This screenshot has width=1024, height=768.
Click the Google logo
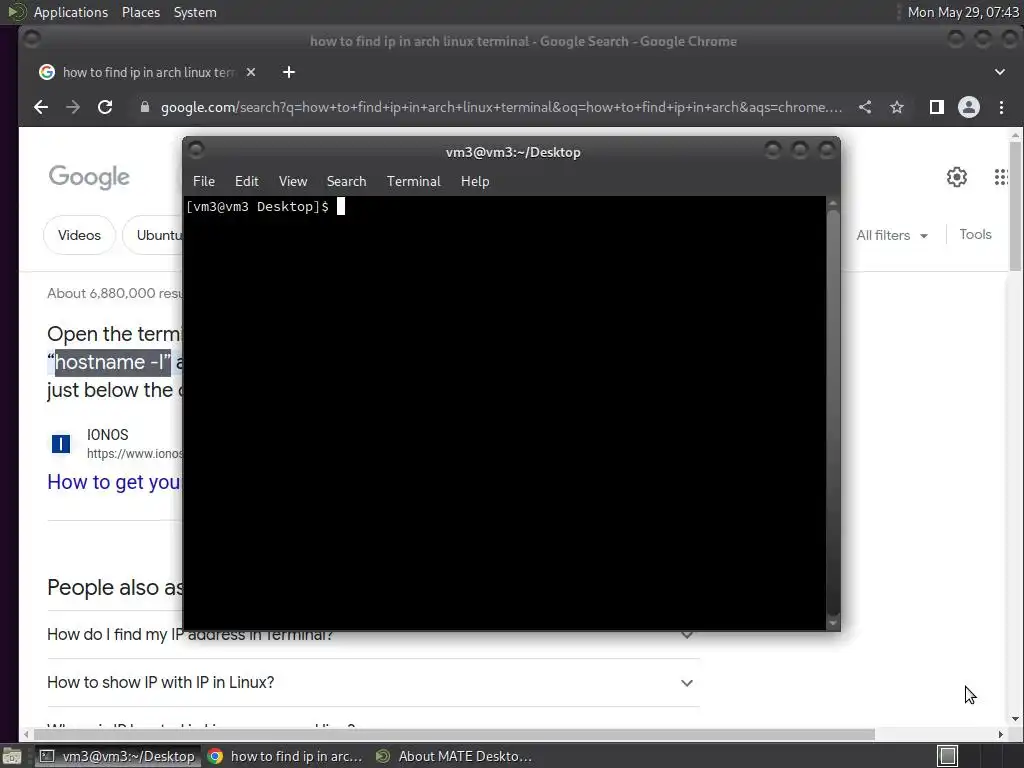click(x=89, y=177)
